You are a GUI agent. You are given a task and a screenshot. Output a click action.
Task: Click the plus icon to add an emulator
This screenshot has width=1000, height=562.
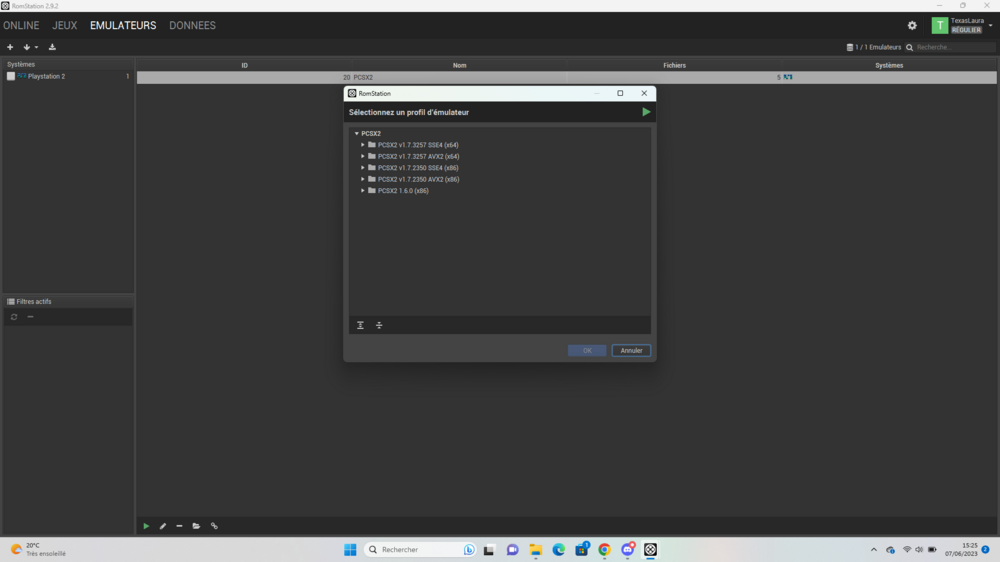[10, 47]
